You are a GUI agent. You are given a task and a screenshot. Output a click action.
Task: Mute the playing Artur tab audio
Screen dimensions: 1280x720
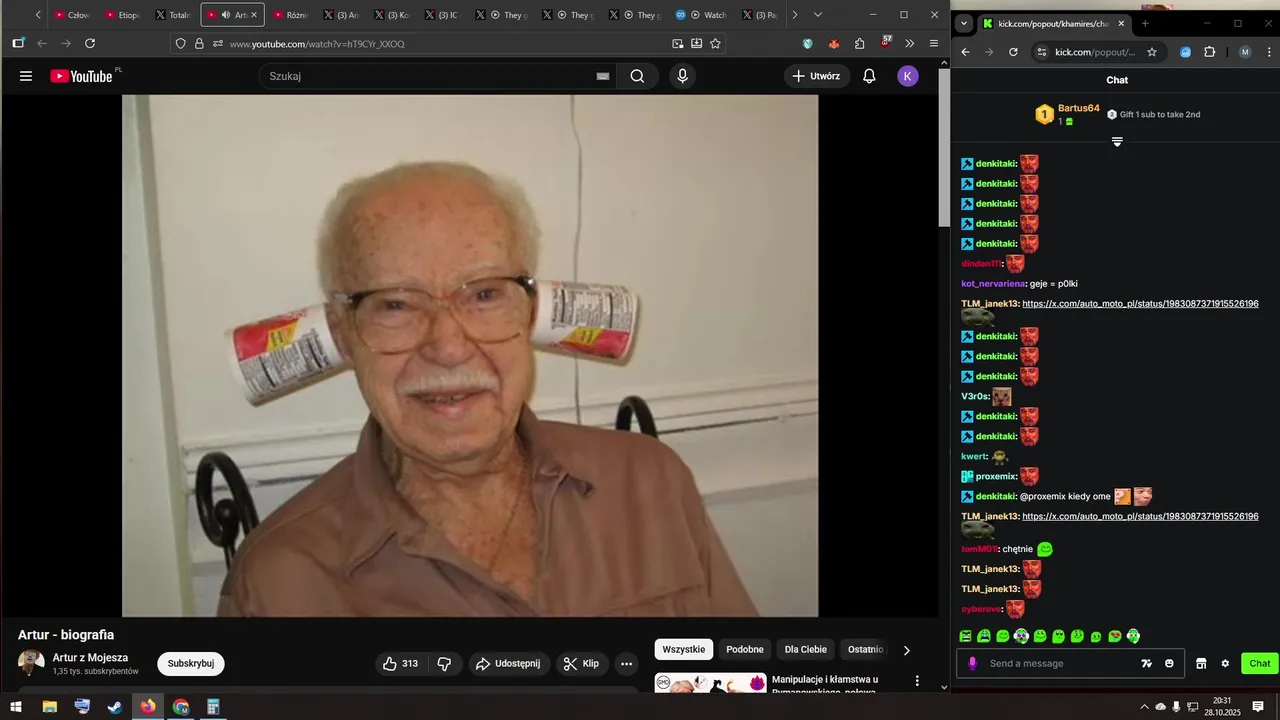point(225,15)
